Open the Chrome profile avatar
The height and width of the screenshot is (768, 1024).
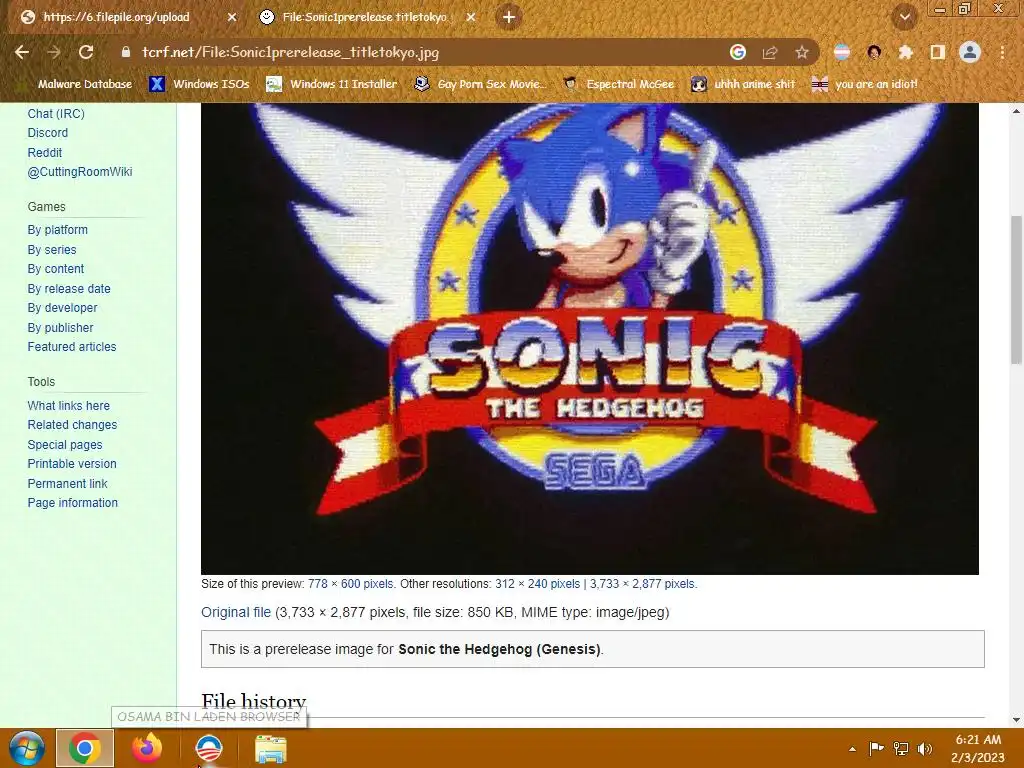970,52
